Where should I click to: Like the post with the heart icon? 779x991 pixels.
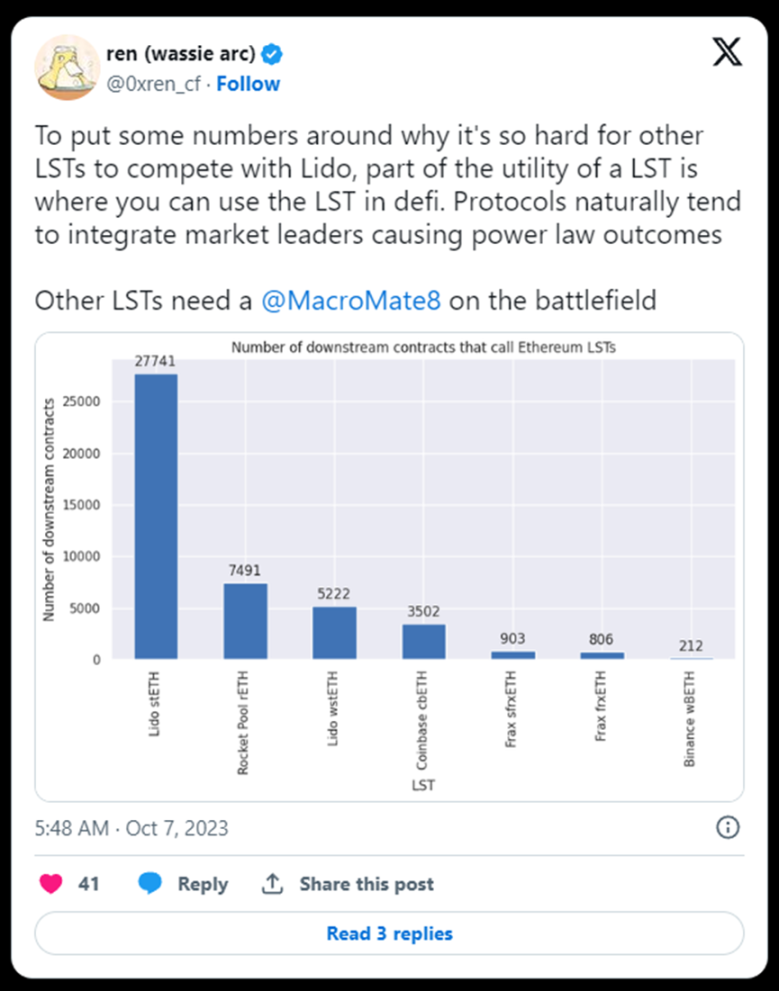point(51,883)
